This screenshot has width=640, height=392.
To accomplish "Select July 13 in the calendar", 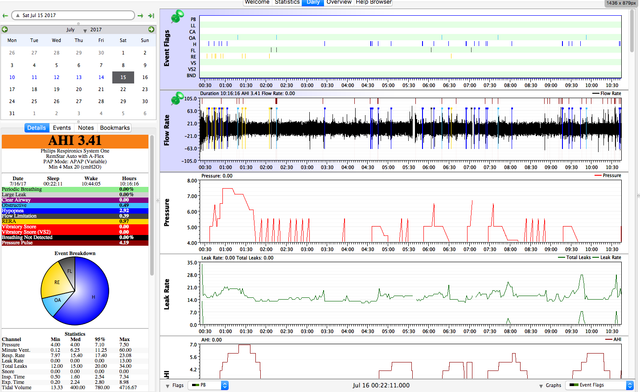I will [x=79, y=77].
